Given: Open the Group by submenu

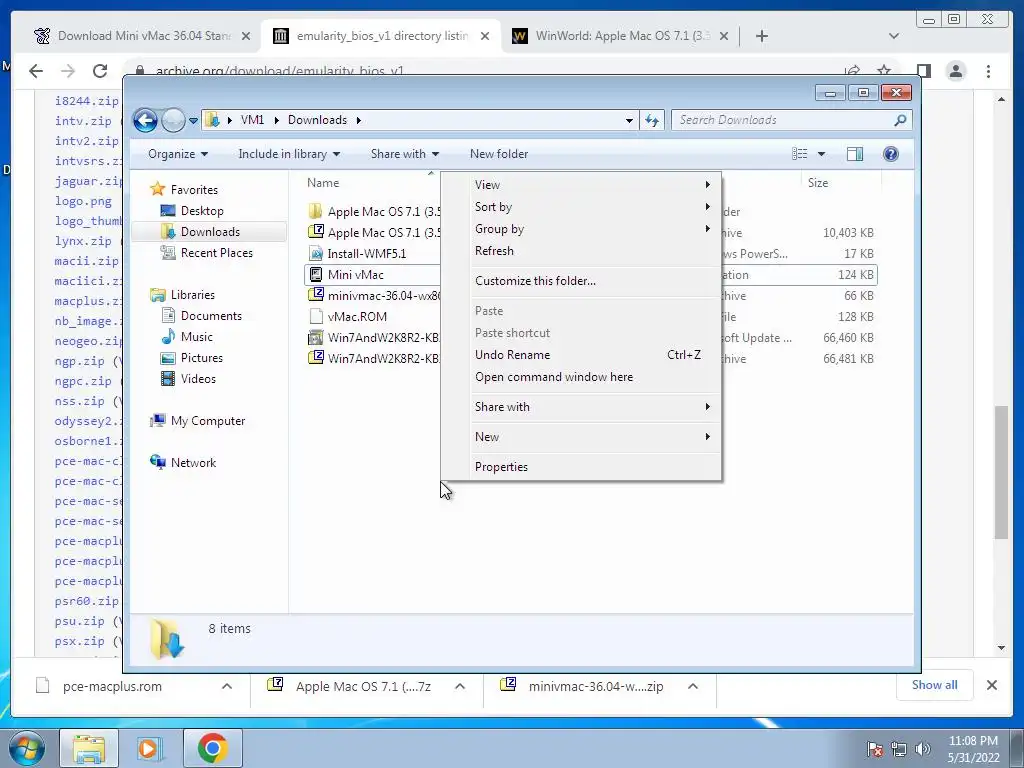Looking at the screenshot, I should 581,229.
